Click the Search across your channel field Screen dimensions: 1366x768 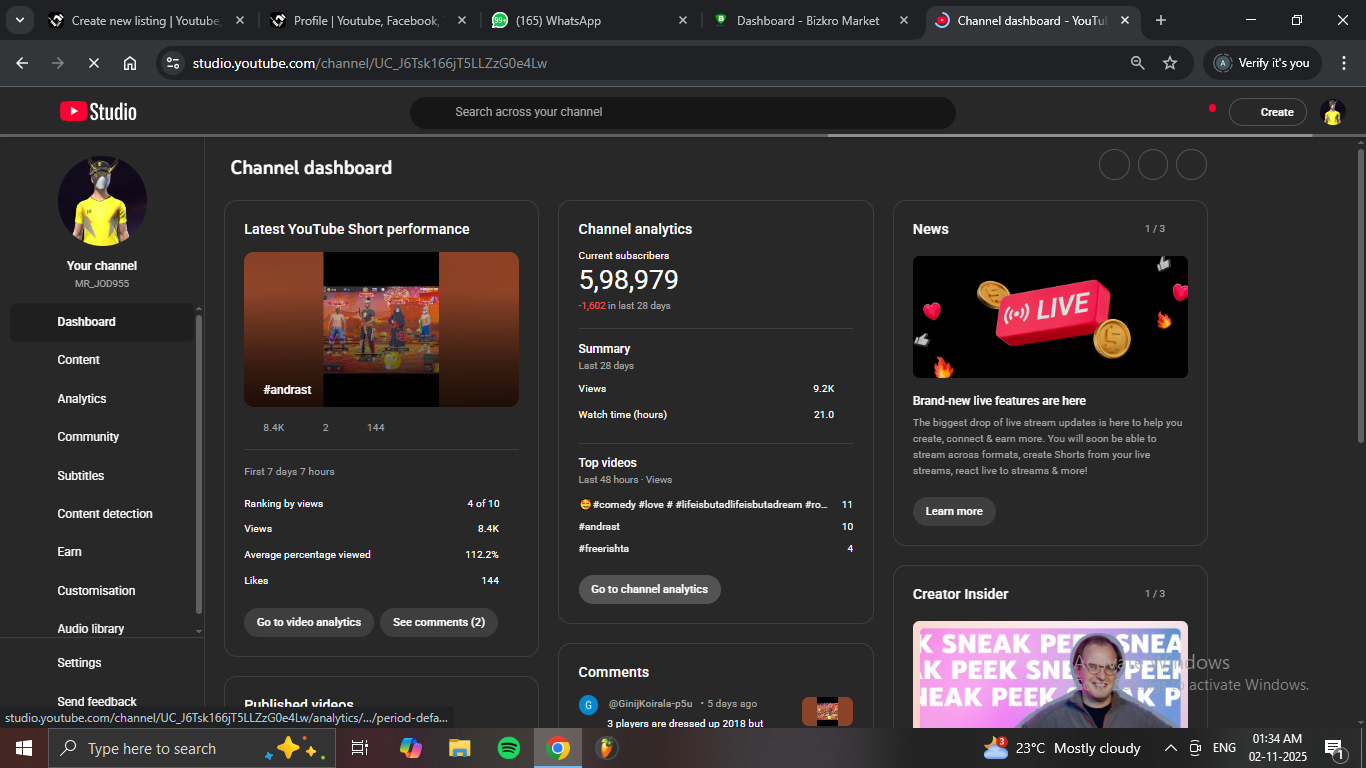[x=682, y=112]
